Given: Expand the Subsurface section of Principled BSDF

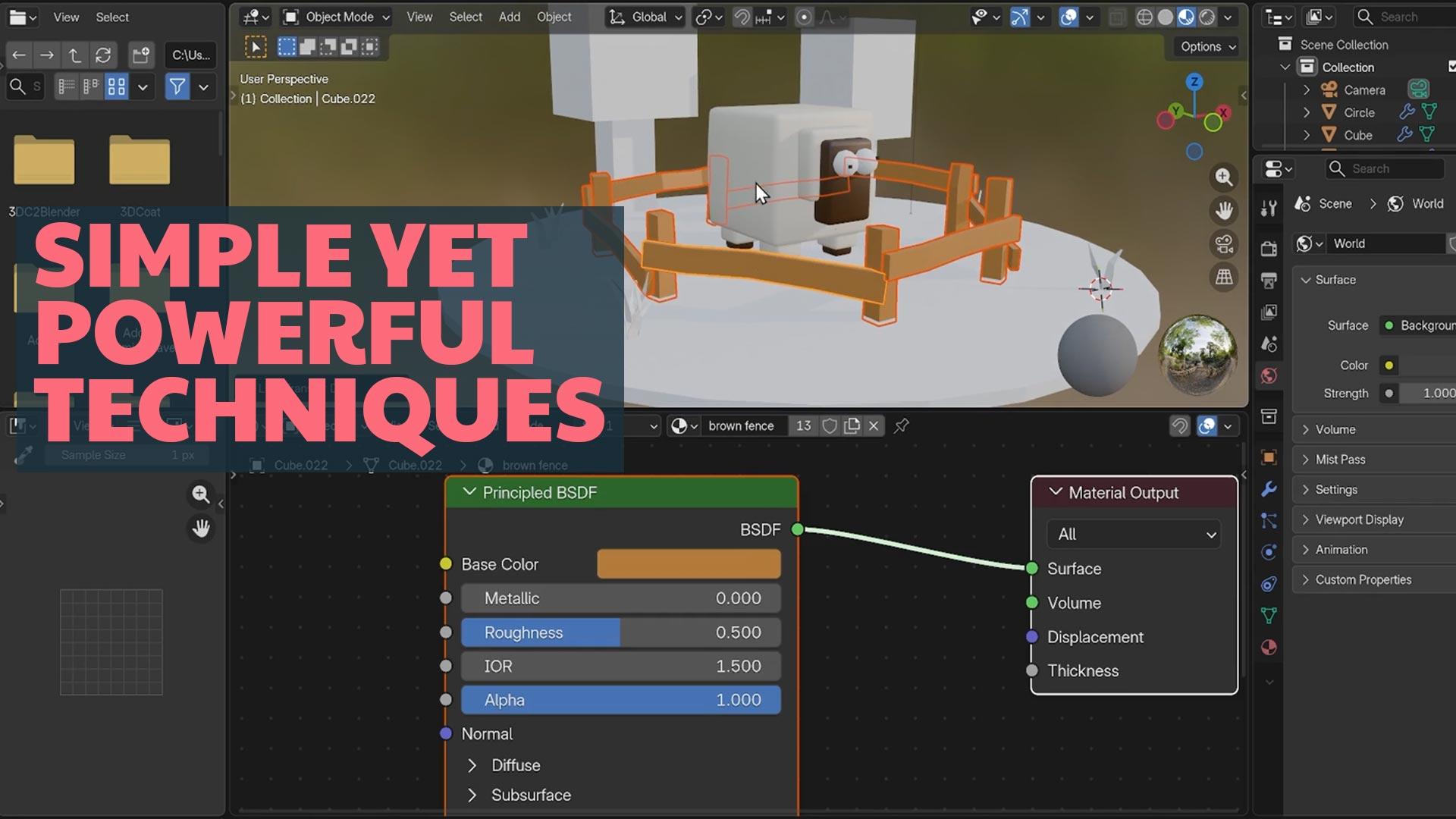Looking at the screenshot, I should (472, 795).
